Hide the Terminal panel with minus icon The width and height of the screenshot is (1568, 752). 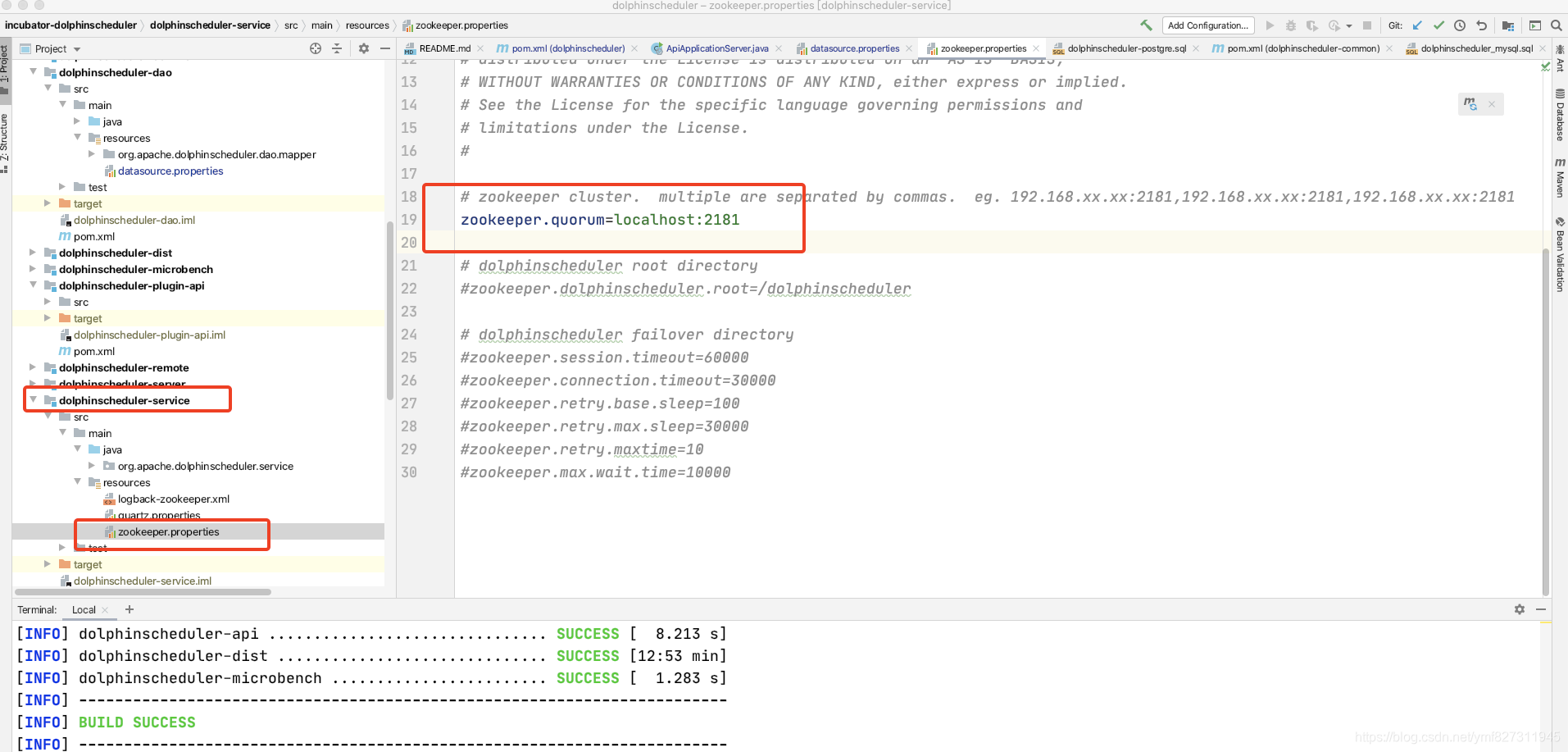1541,609
